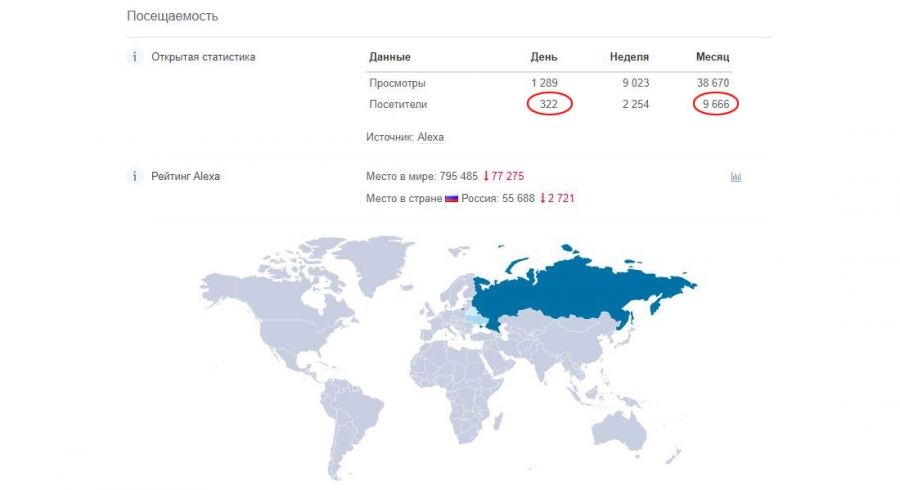Viewport: 900px width, 490px height.
Task: Select the Просмотры row label
Action: [x=397, y=83]
